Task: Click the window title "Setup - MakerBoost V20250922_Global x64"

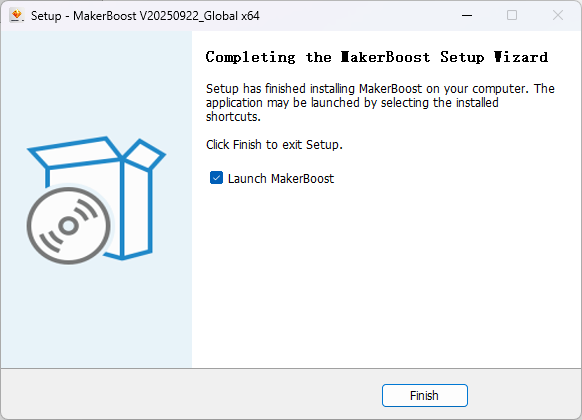Action: point(145,16)
